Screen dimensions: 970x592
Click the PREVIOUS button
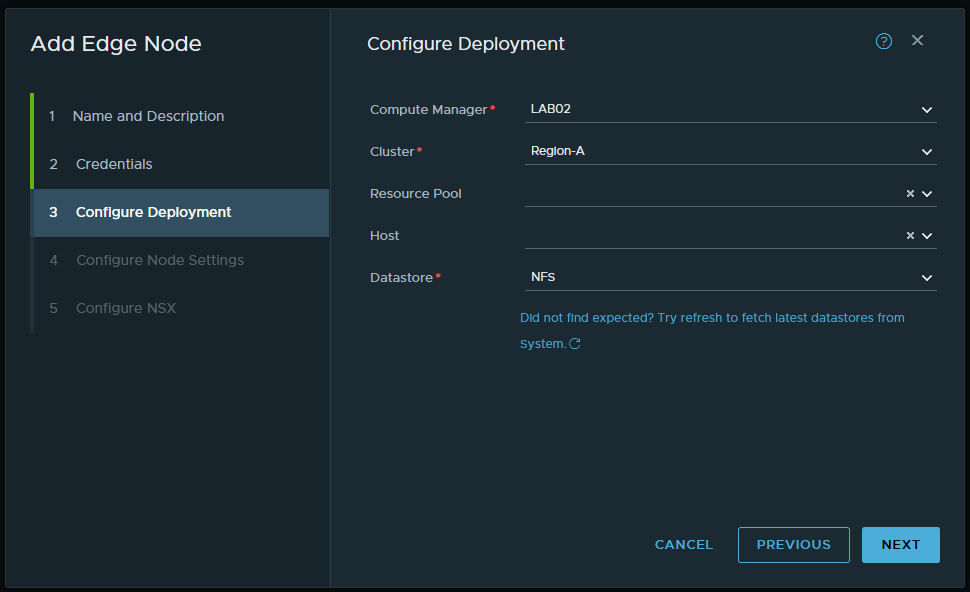793,545
